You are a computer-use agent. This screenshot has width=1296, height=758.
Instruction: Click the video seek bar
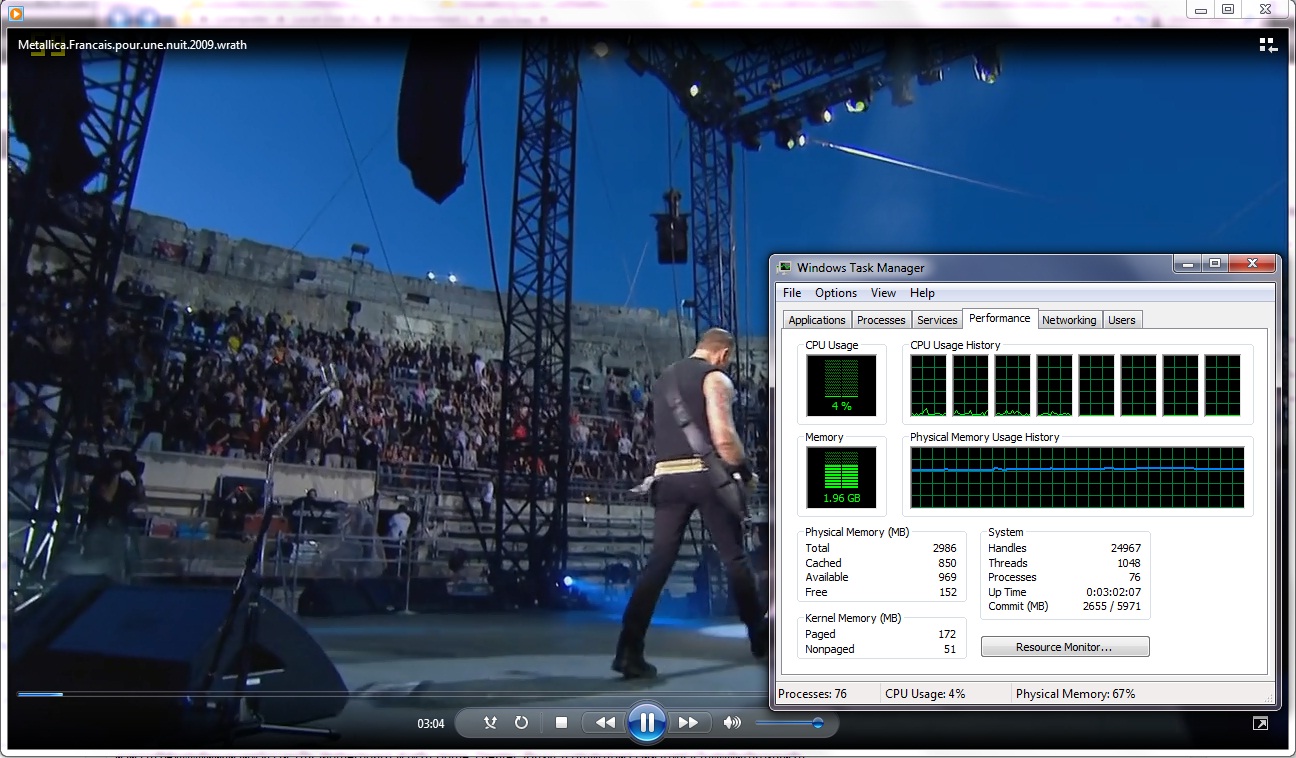pos(390,694)
